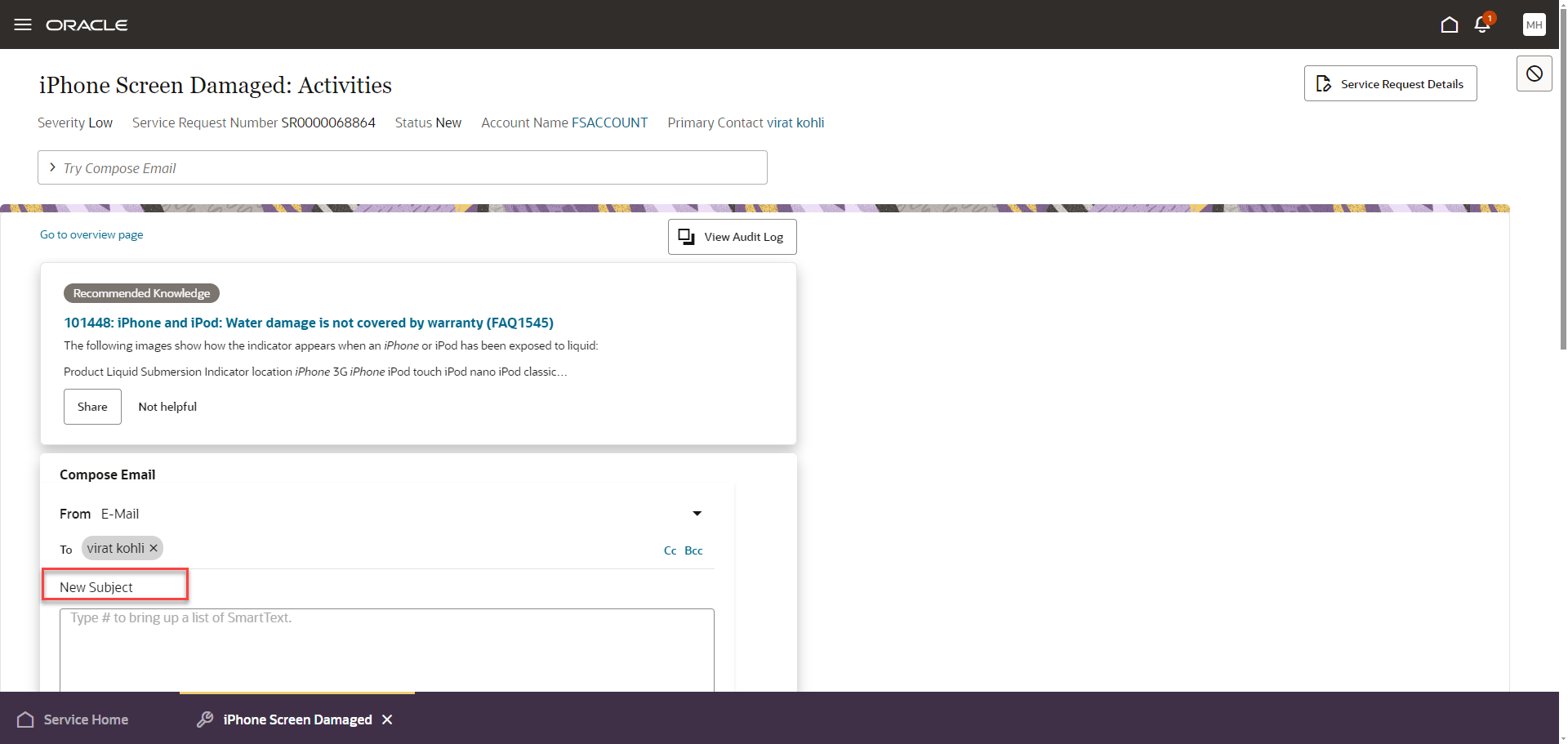Click the Oracle logo
Viewport: 1568px width, 744px height.
coord(87,25)
